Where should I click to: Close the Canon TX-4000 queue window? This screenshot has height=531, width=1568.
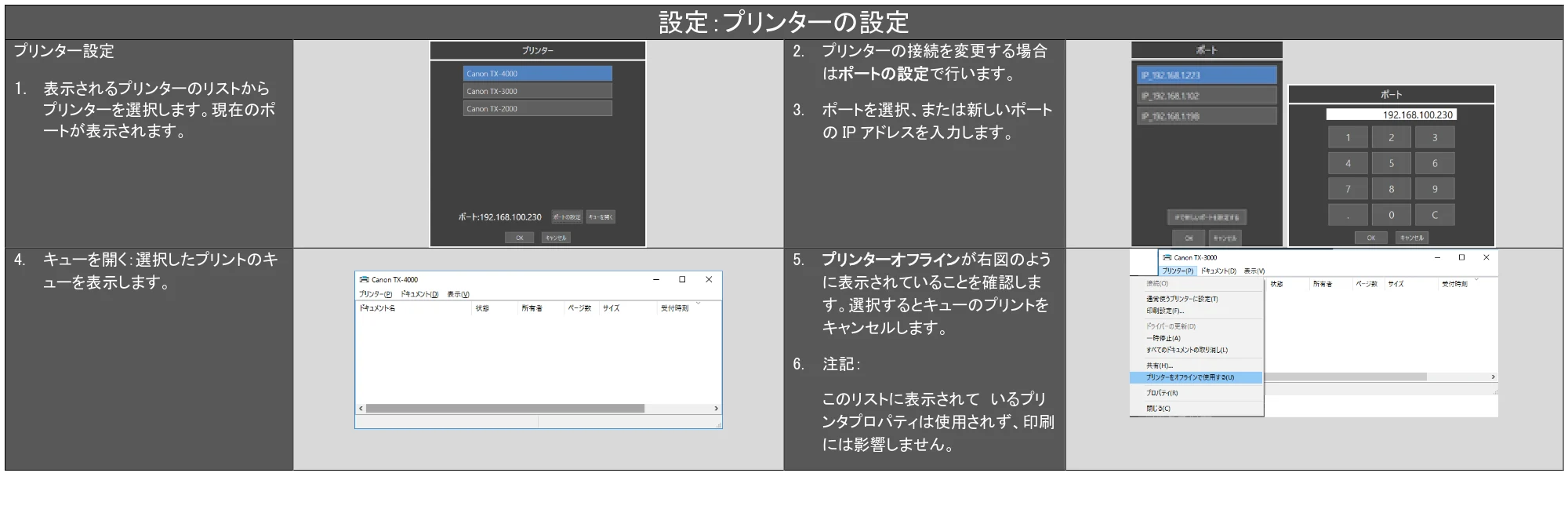(x=709, y=279)
